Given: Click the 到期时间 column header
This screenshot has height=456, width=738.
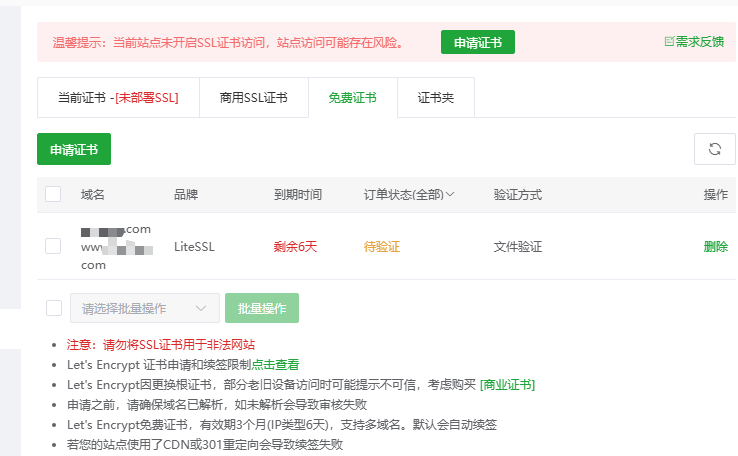Looking at the screenshot, I should pos(298,194).
